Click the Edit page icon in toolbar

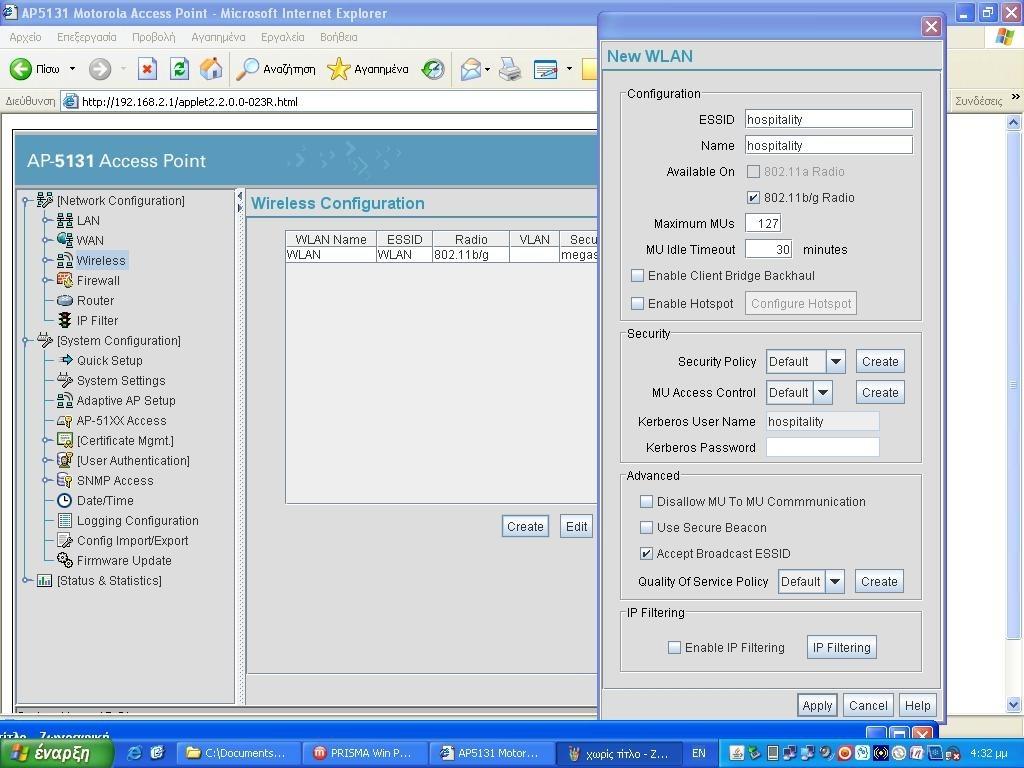[x=545, y=69]
